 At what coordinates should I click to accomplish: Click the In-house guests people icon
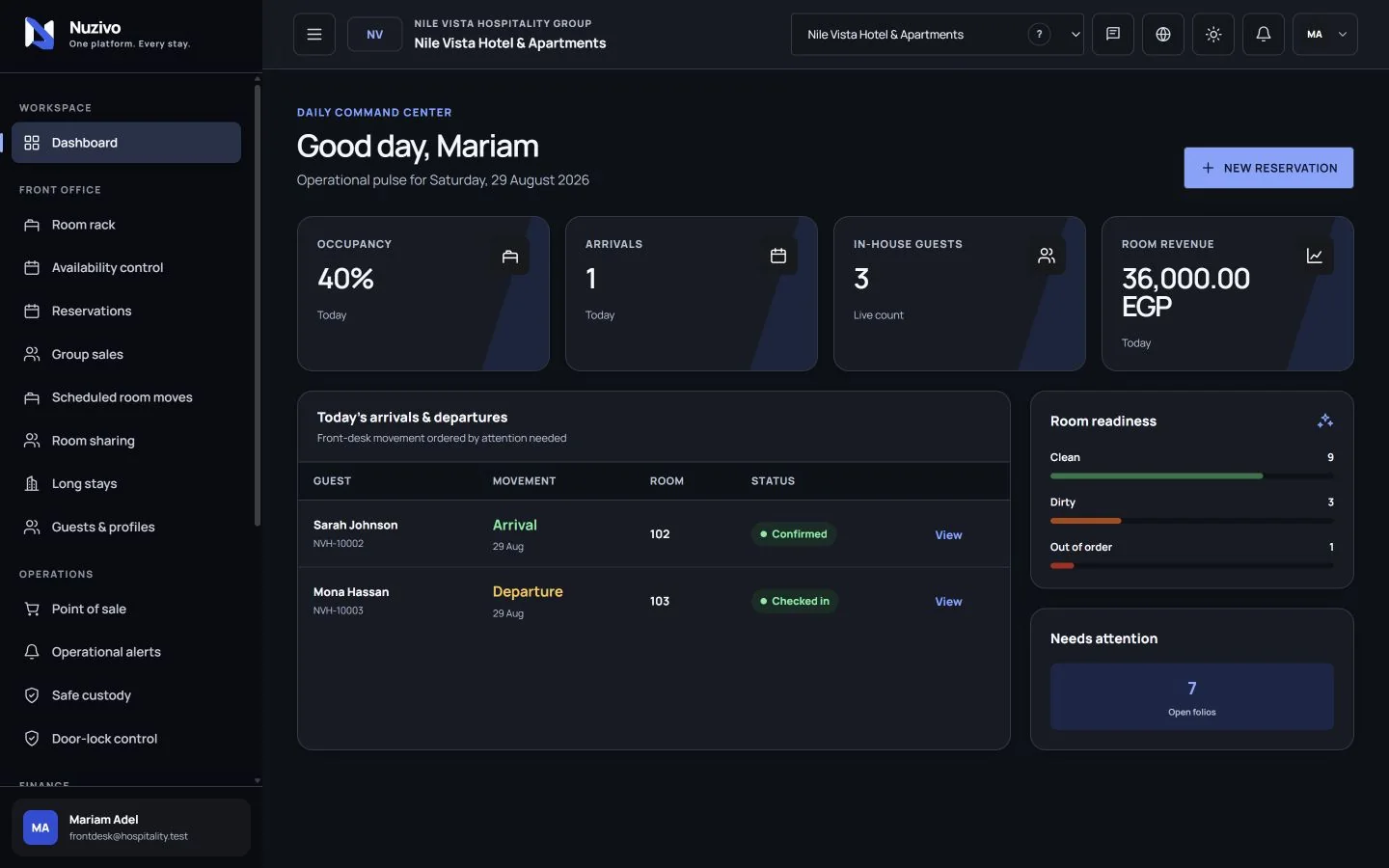point(1047,257)
